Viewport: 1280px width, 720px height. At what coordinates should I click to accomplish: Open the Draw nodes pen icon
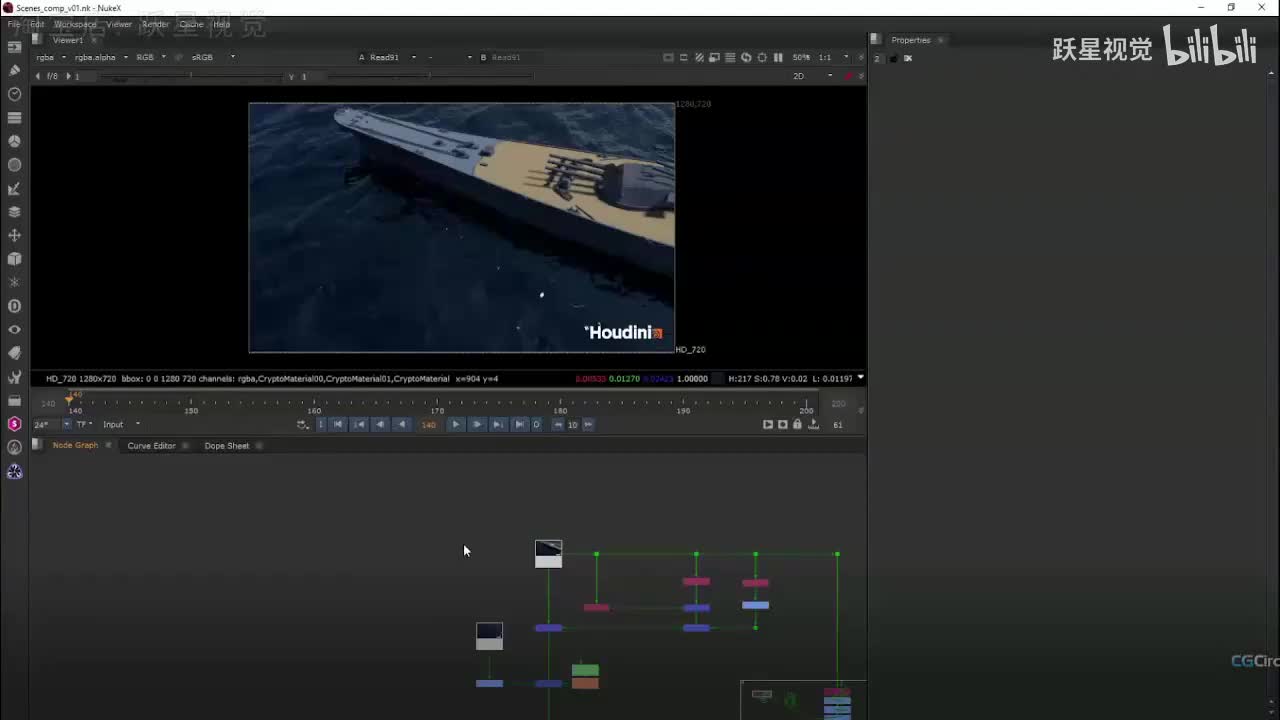(14, 70)
